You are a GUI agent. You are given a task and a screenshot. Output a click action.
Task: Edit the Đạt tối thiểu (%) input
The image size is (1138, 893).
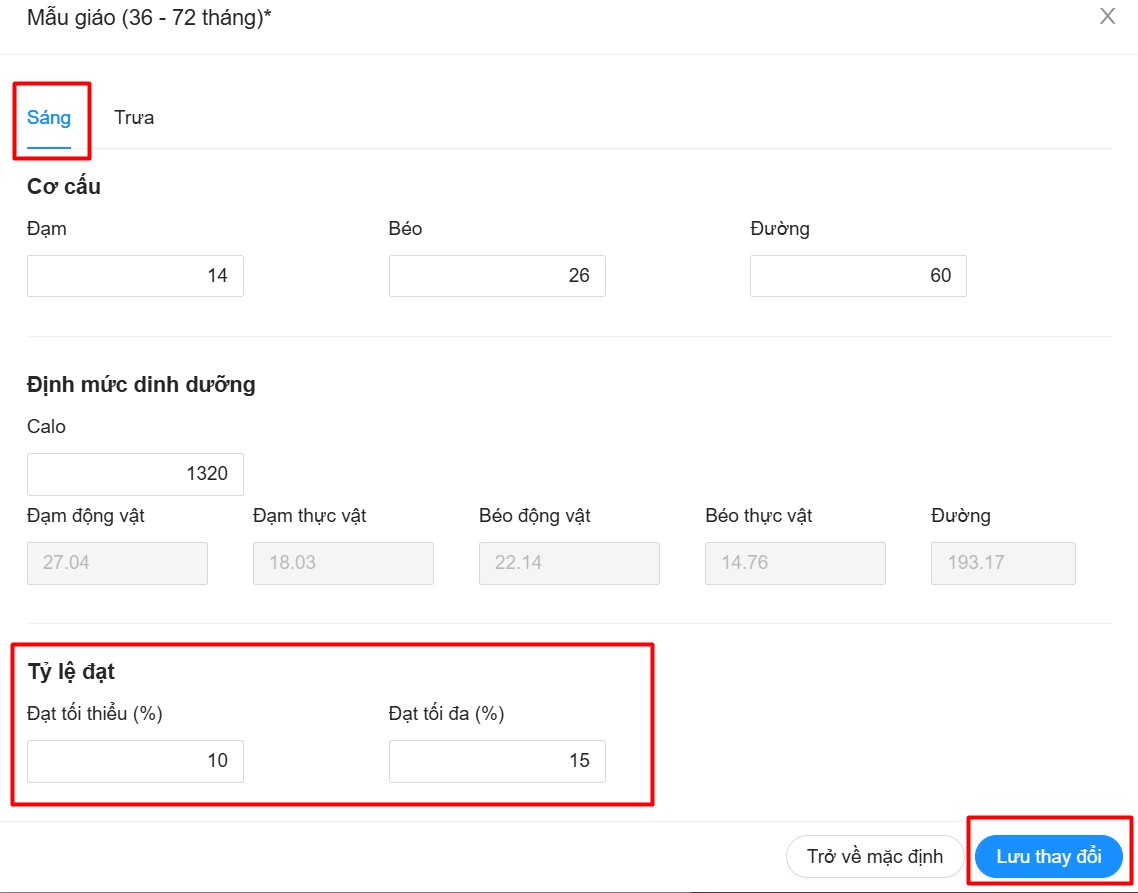coord(135,761)
